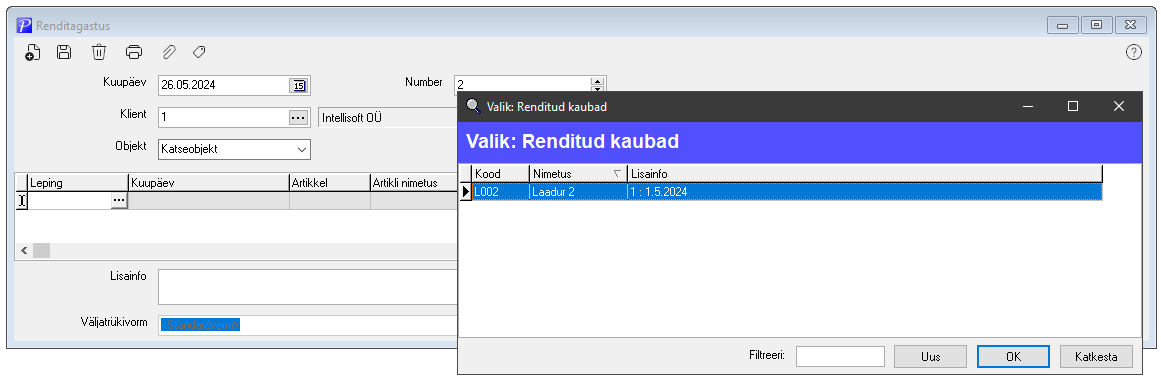Click the Kood column header in dialog

[x=501, y=173]
